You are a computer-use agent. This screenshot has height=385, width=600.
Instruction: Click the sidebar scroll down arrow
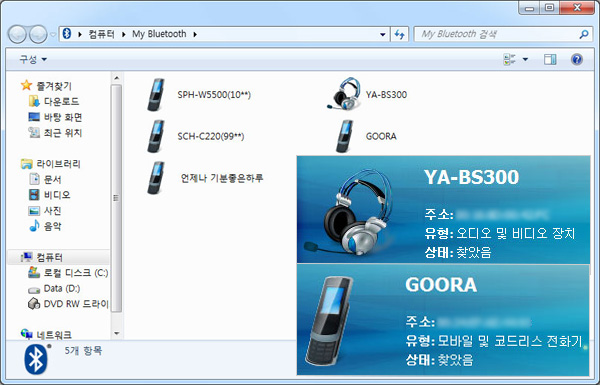point(117,334)
